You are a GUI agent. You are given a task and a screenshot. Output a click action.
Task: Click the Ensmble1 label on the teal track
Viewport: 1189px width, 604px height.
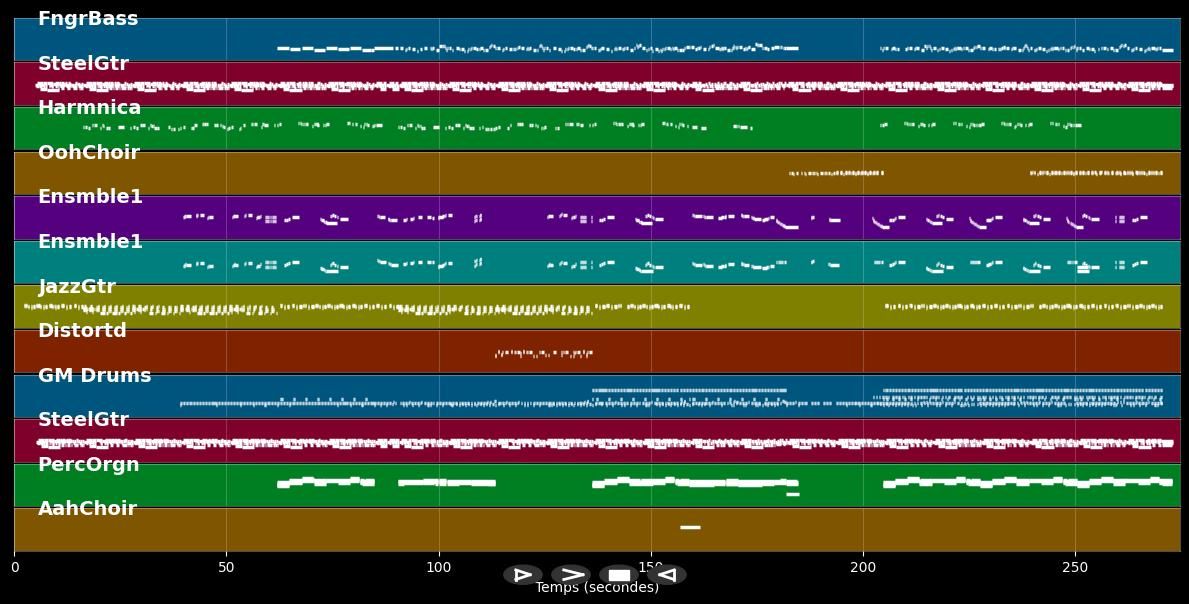click(90, 242)
